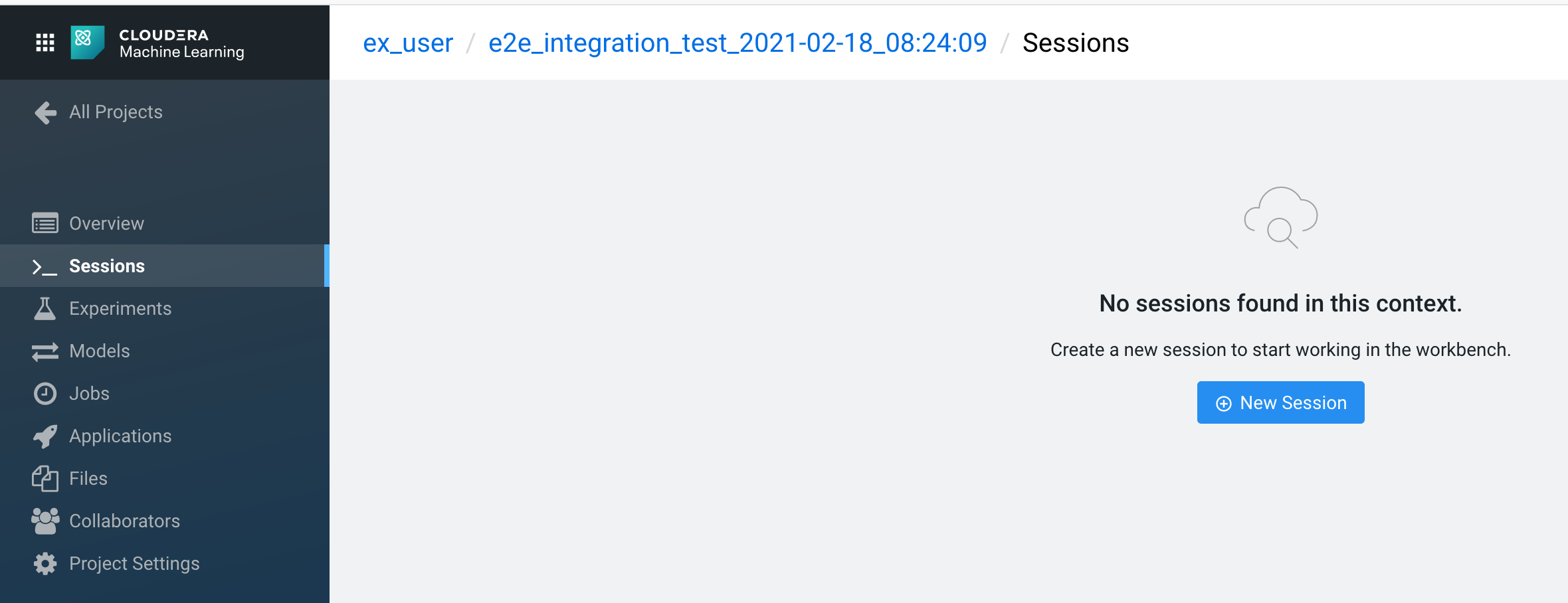Click the Overview list icon
This screenshot has width=1568, height=603.
point(45,223)
